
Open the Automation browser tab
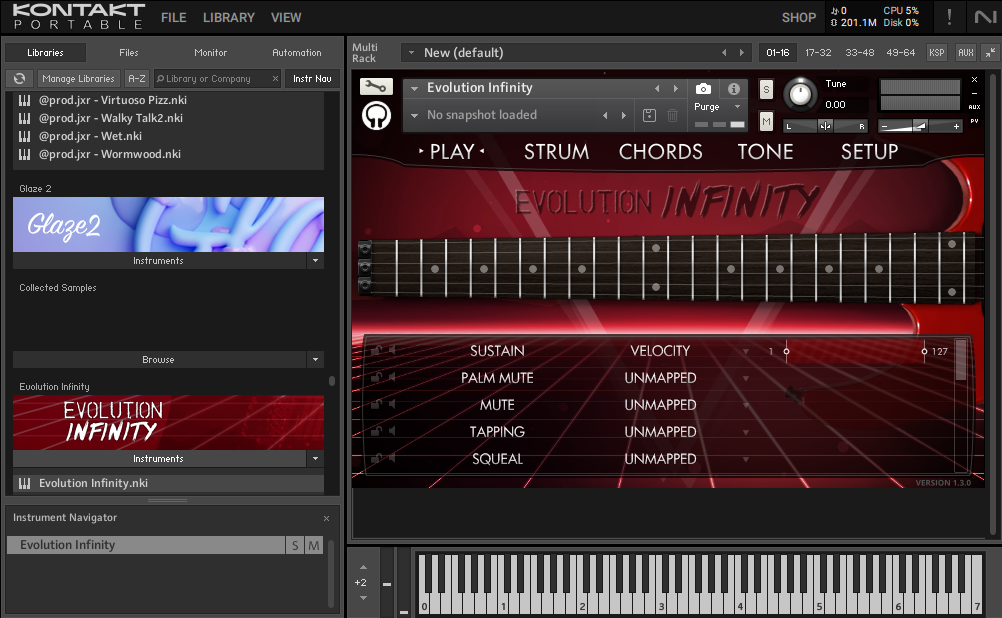pyautogui.click(x=297, y=52)
